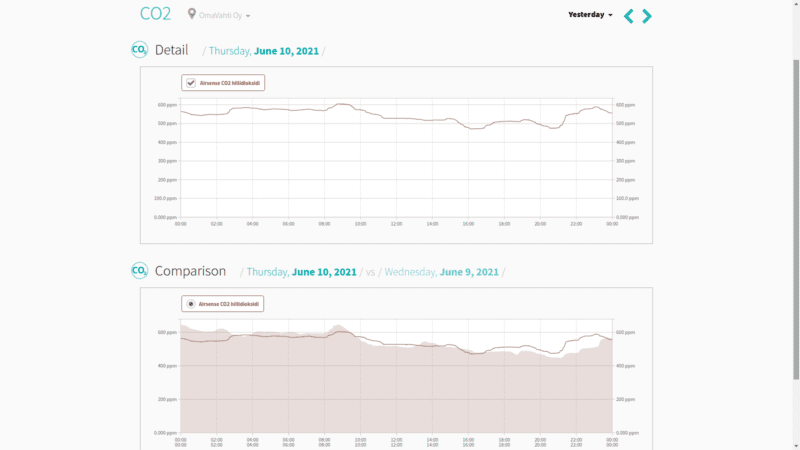This screenshot has height=450, width=800.
Task: Click the Detail section heading
Action: (x=171, y=50)
